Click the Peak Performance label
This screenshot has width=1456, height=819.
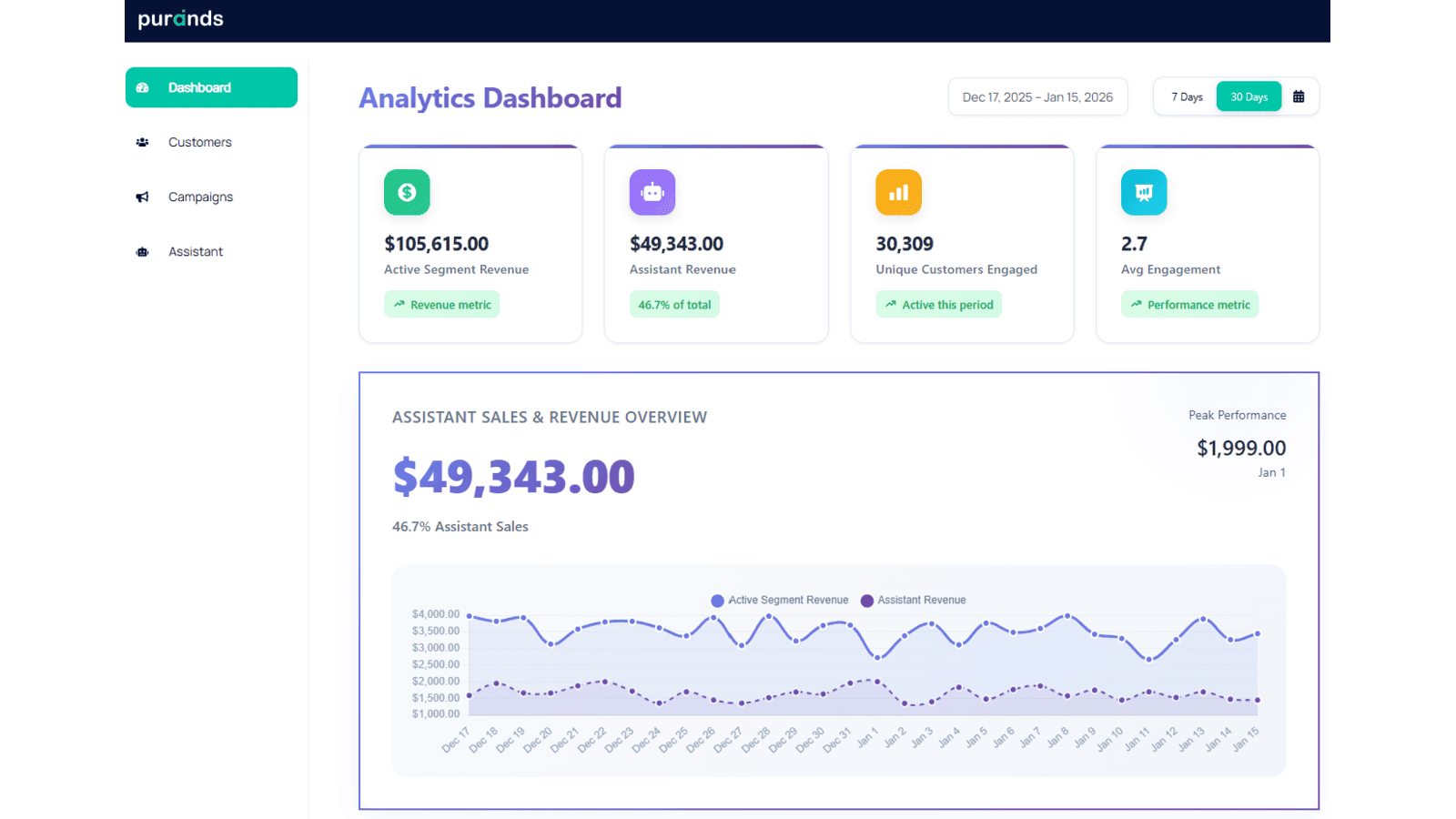(1237, 415)
